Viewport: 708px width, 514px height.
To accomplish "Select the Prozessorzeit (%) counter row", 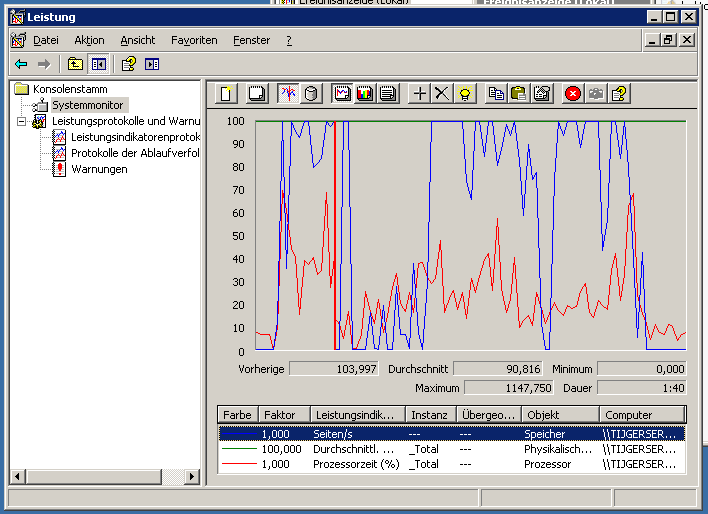I will point(452,464).
